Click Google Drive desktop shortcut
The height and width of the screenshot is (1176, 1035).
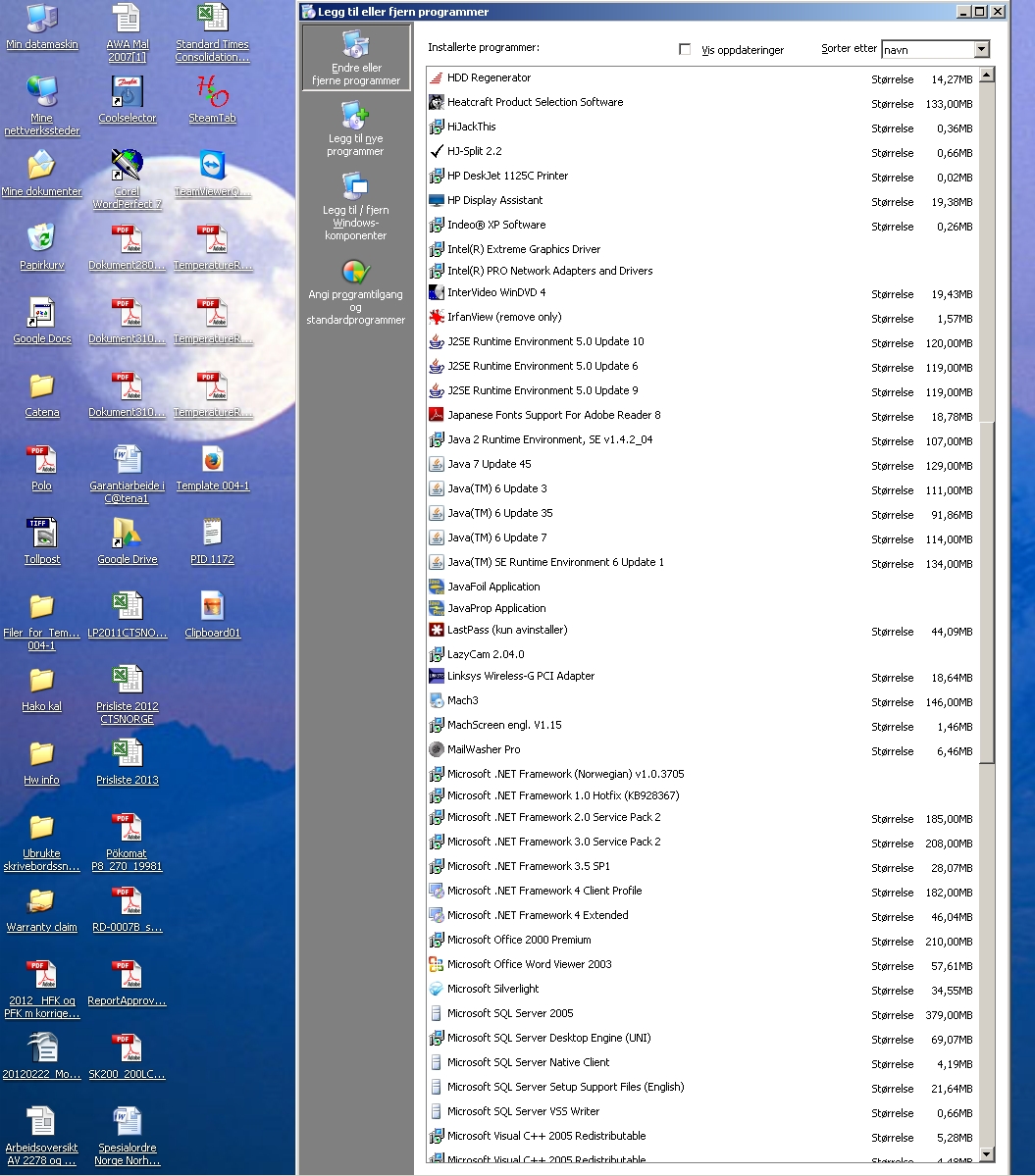128,540
